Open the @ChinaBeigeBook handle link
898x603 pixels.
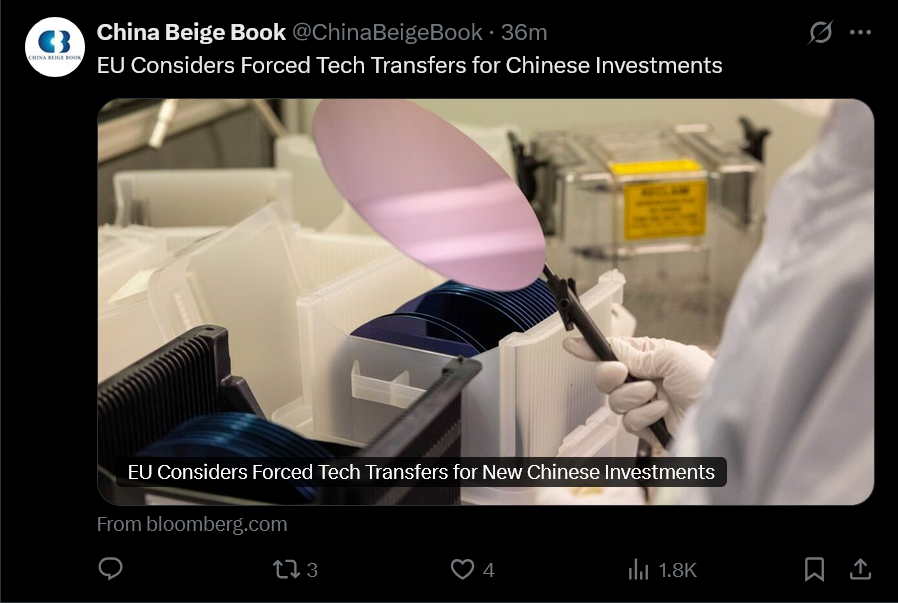click(x=388, y=33)
